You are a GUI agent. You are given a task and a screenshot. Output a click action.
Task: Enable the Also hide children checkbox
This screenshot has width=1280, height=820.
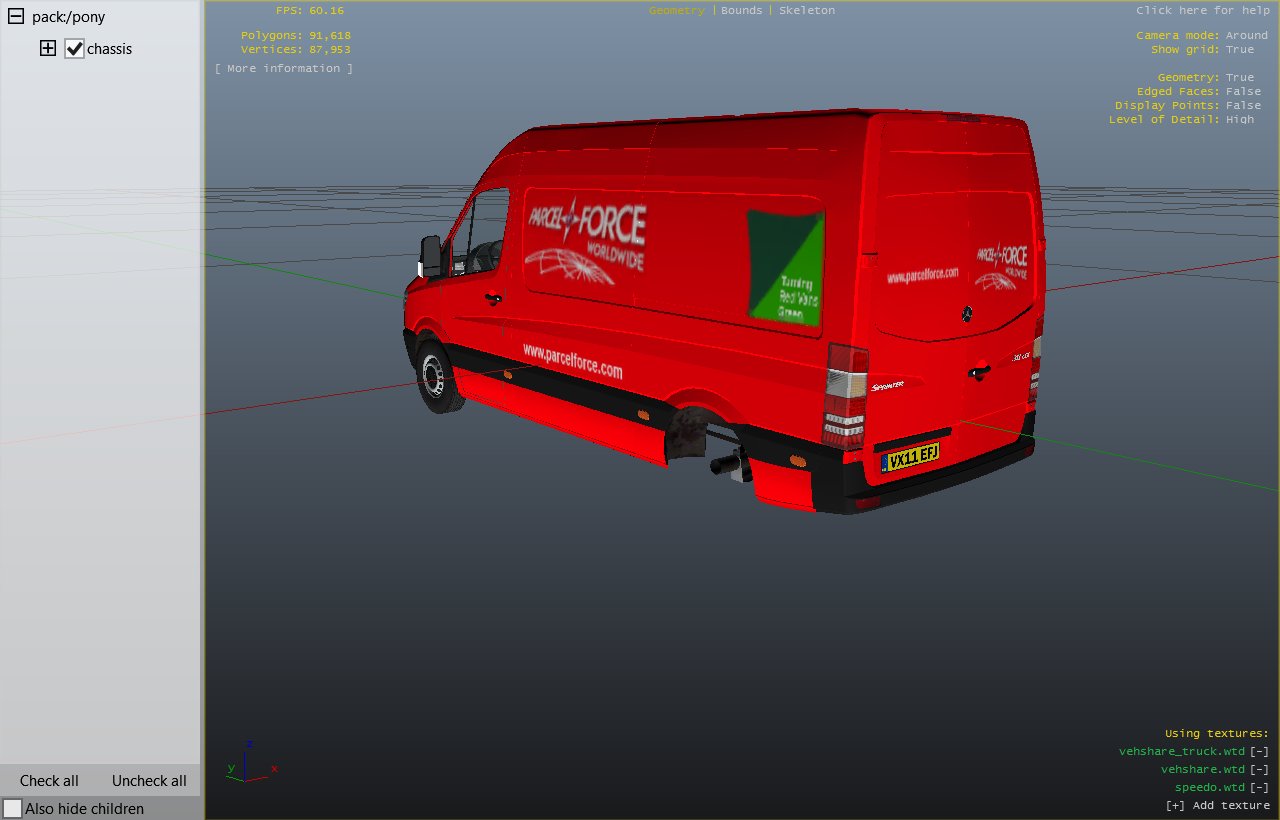[x=13, y=808]
